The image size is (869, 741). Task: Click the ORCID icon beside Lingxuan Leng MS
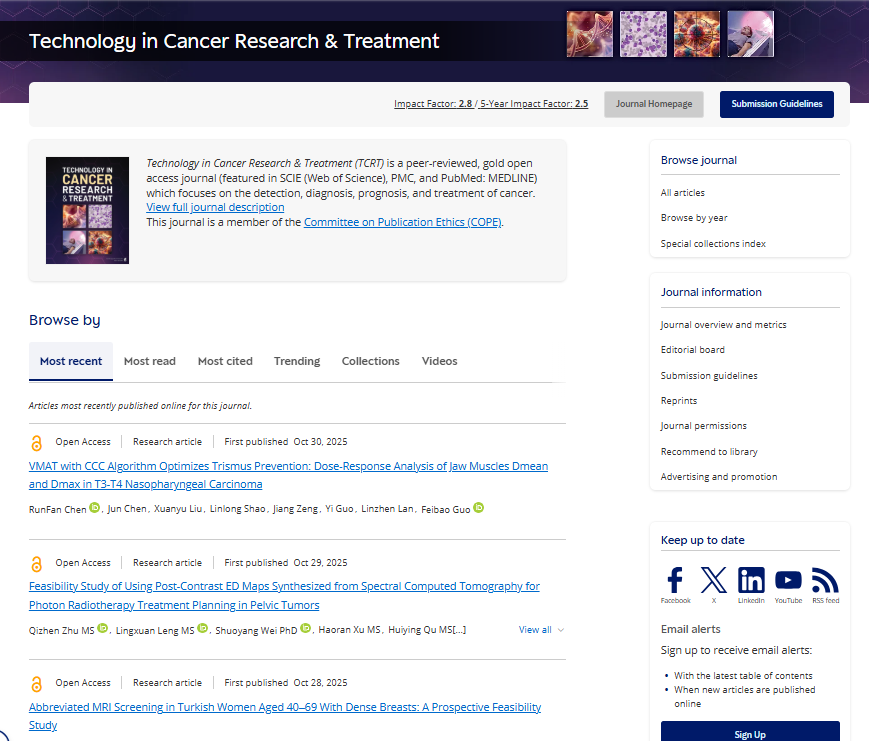pyautogui.click(x=202, y=628)
